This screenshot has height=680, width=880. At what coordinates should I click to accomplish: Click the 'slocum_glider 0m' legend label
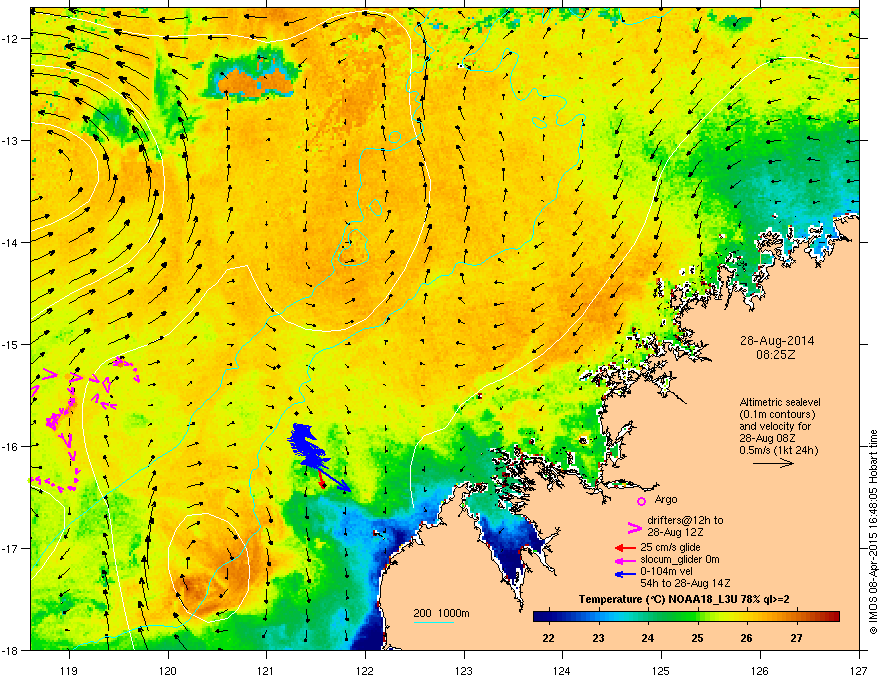pos(680,559)
